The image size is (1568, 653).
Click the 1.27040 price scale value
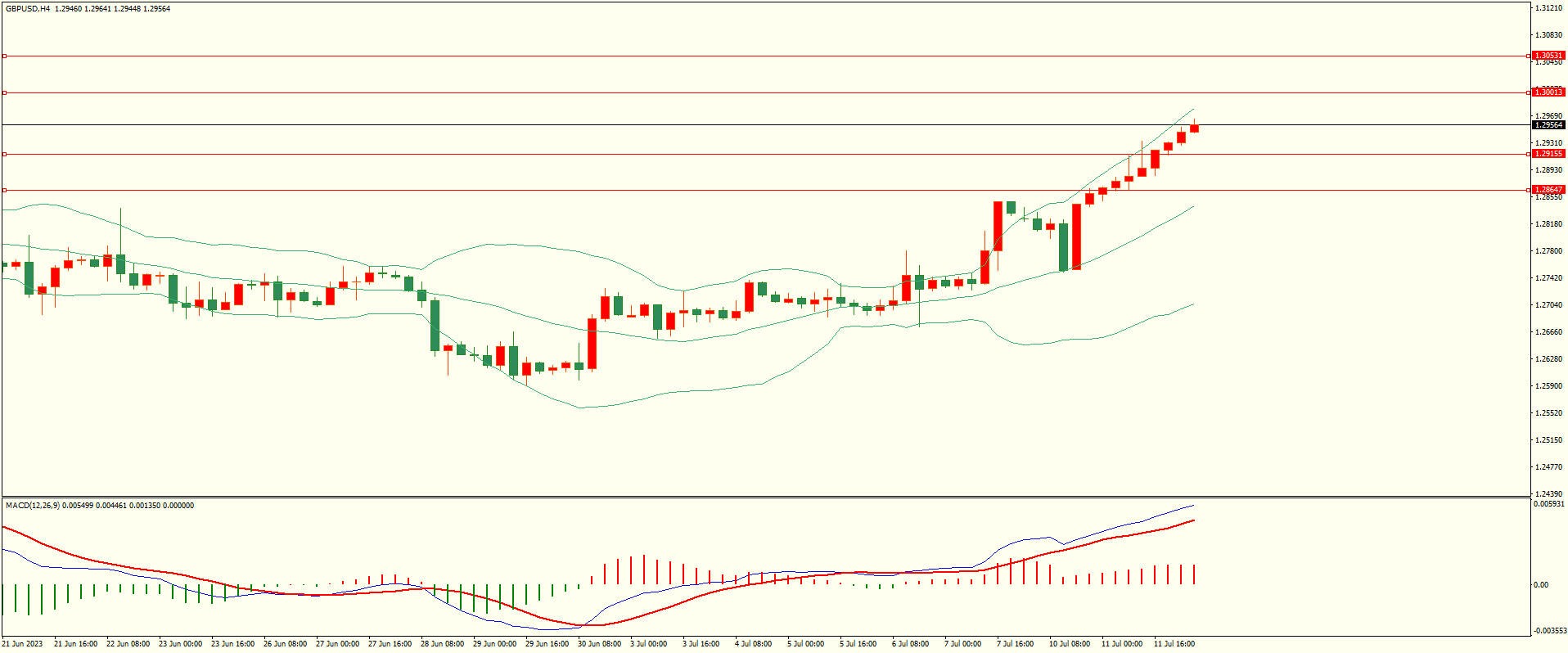pos(1548,305)
